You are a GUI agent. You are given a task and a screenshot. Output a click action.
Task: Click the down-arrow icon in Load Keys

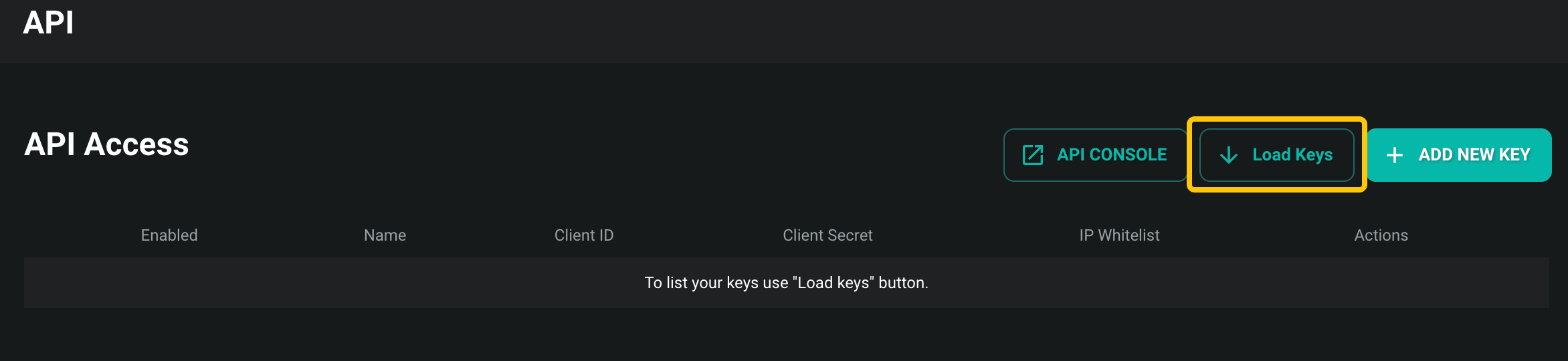tap(1228, 155)
